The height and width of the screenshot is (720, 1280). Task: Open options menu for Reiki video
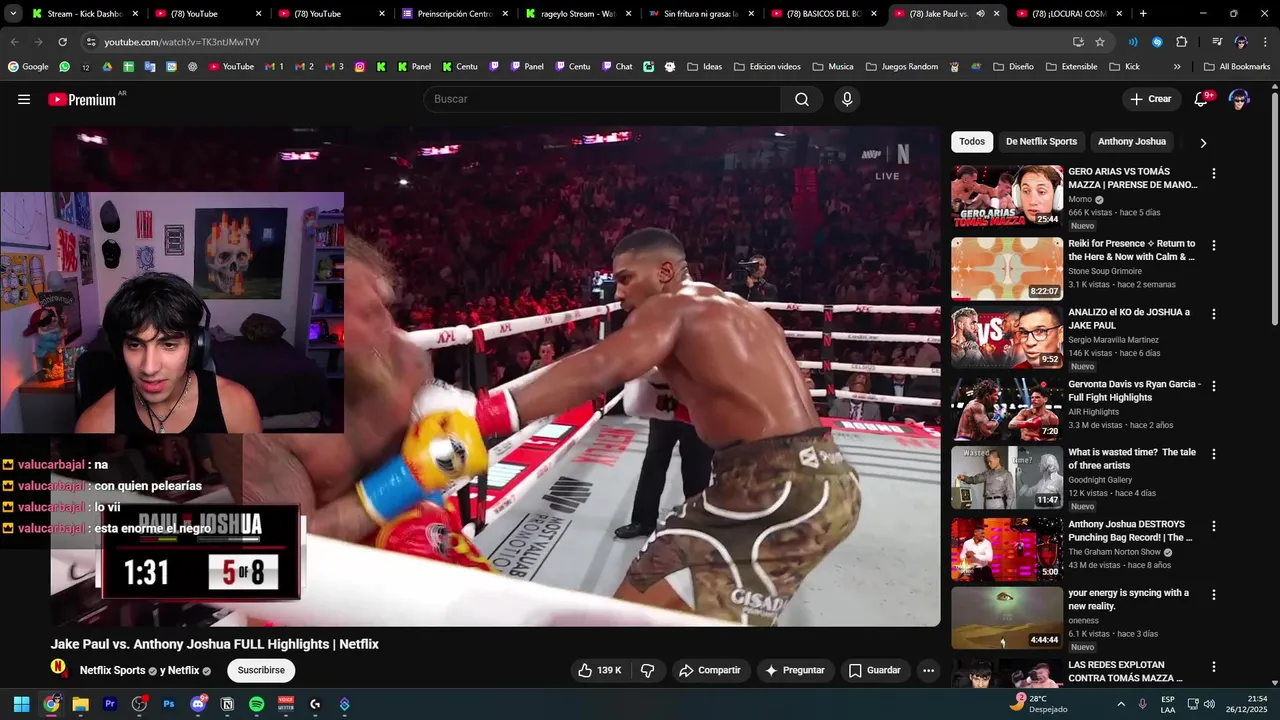point(1214,245)
